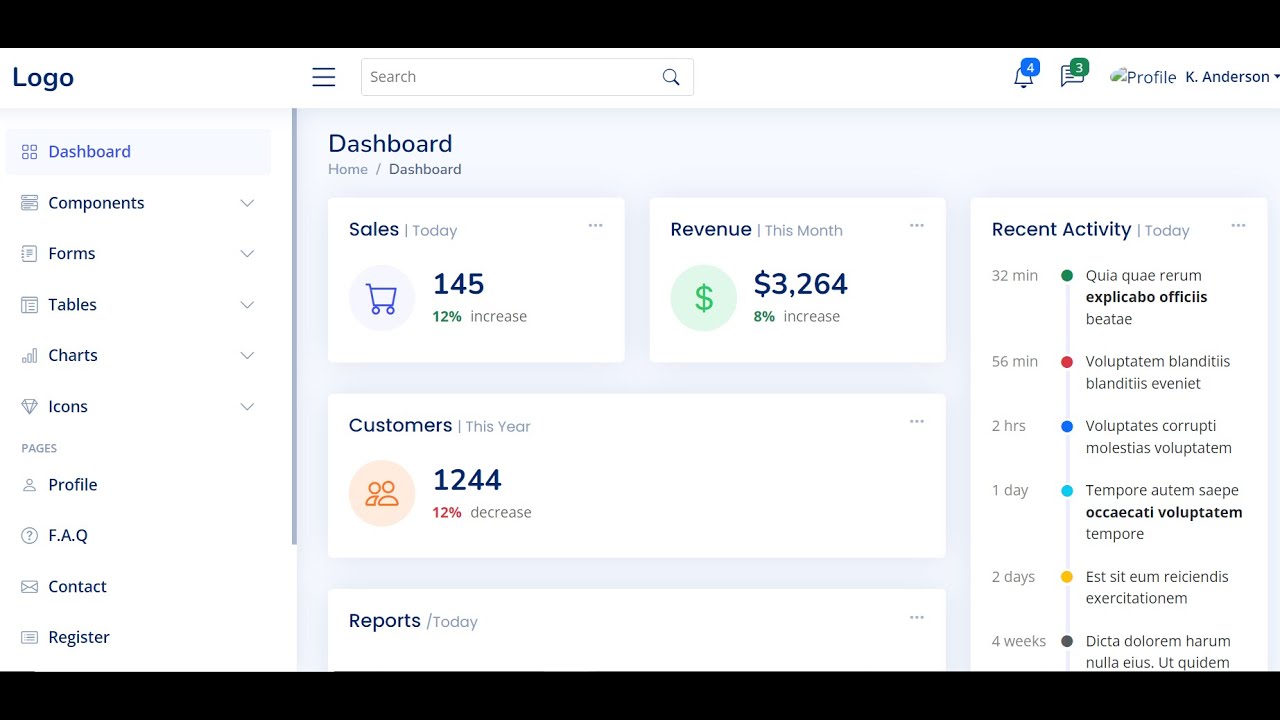Click the 145 sales value
The image size is (1280, 720).
[x=459, y=284]
